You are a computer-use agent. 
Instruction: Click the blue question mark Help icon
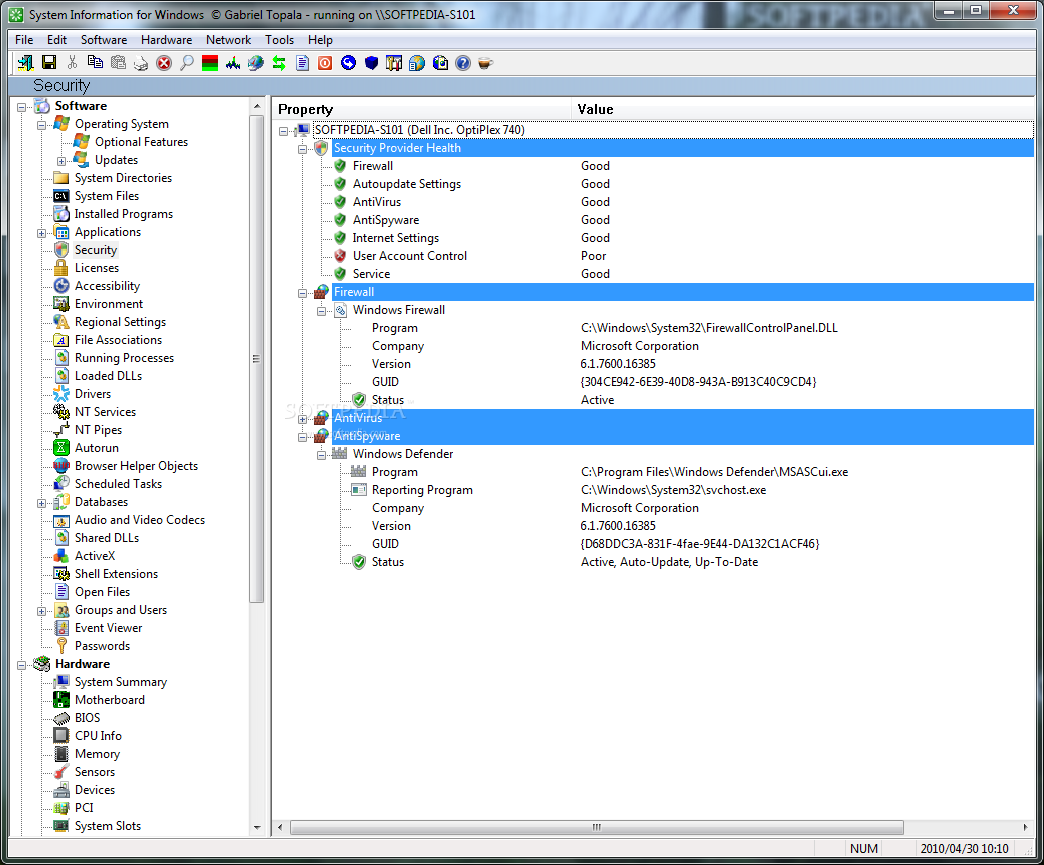tap(463, 63)
